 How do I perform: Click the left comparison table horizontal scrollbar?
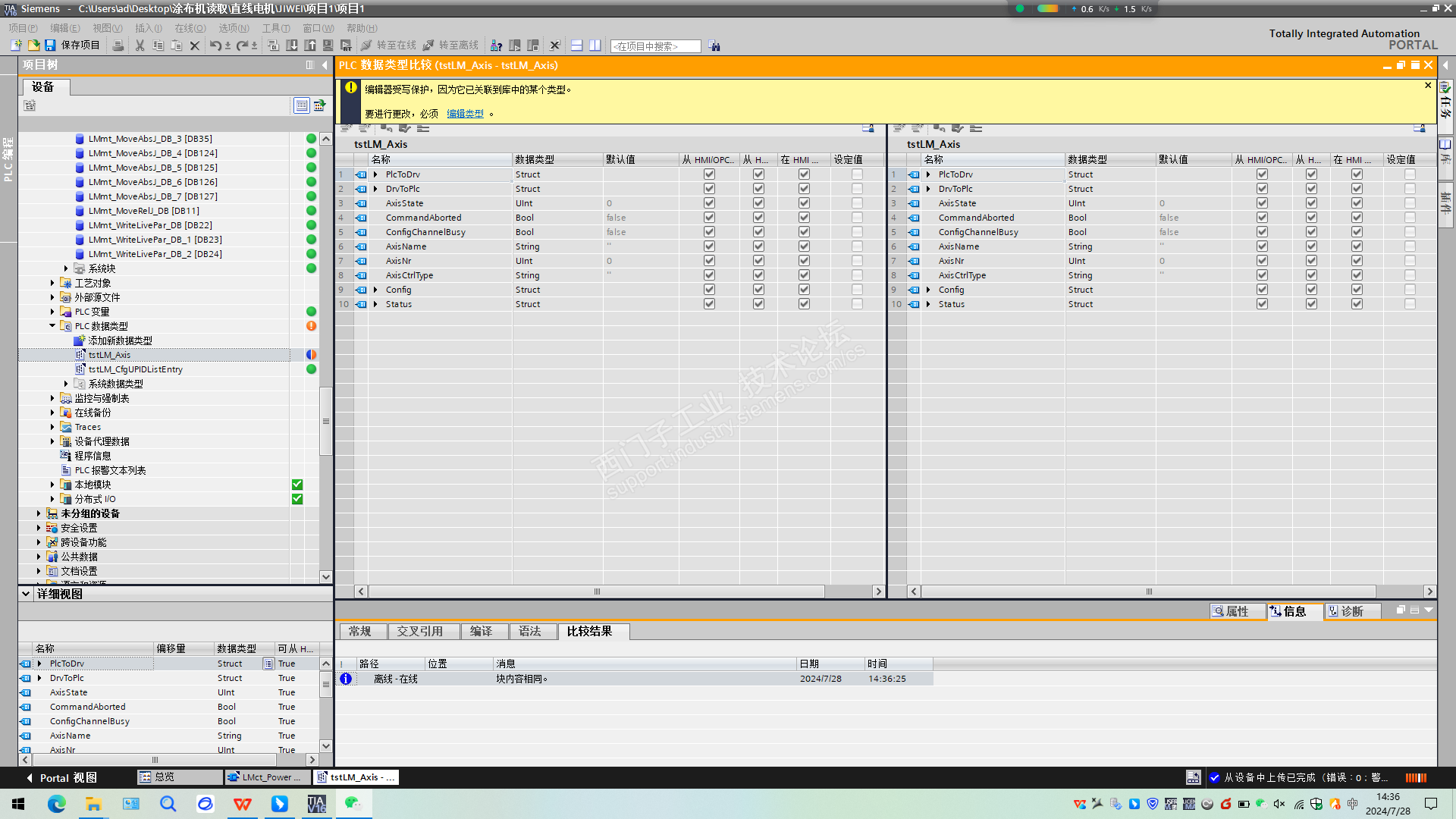[x=597, y=591]
